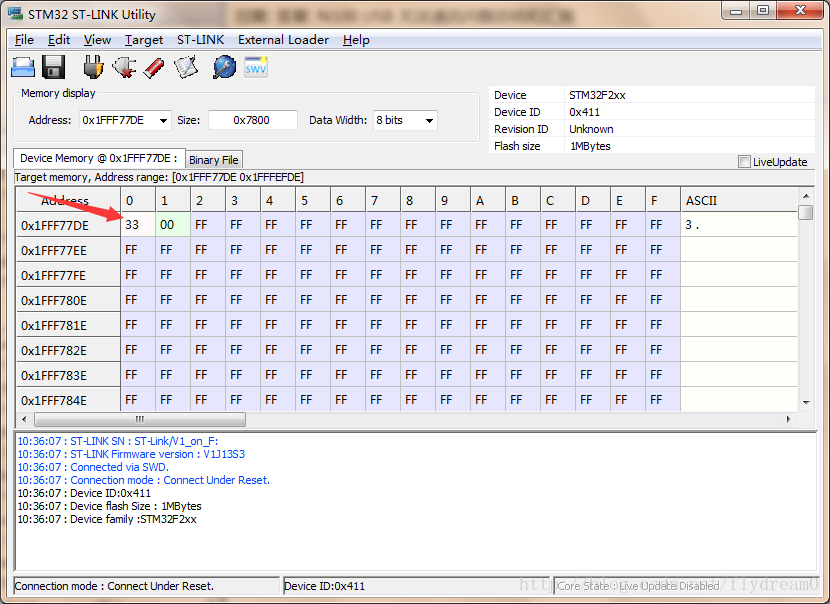
Task: Maximize the ST-LINK Utility window
Action: (x=763, y=11)
